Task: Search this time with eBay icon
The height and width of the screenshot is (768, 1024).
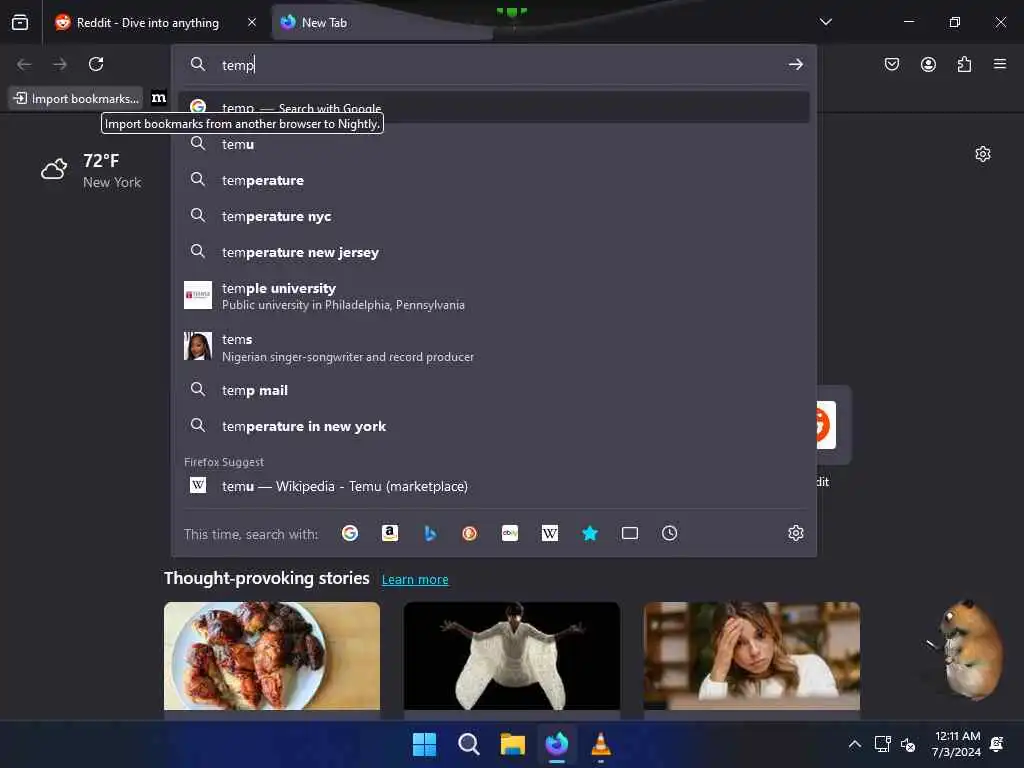Action: [510, 534]
